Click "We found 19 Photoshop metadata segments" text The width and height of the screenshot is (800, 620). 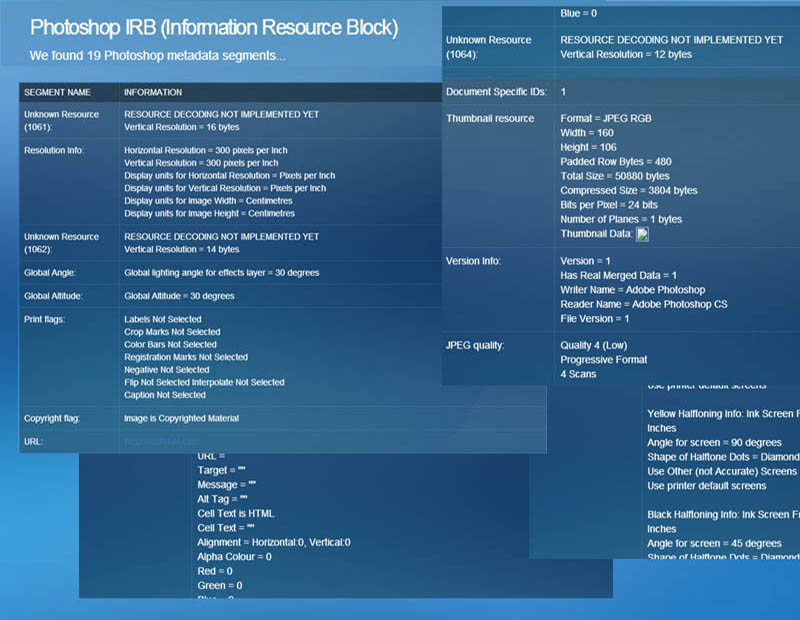point(157,55)
